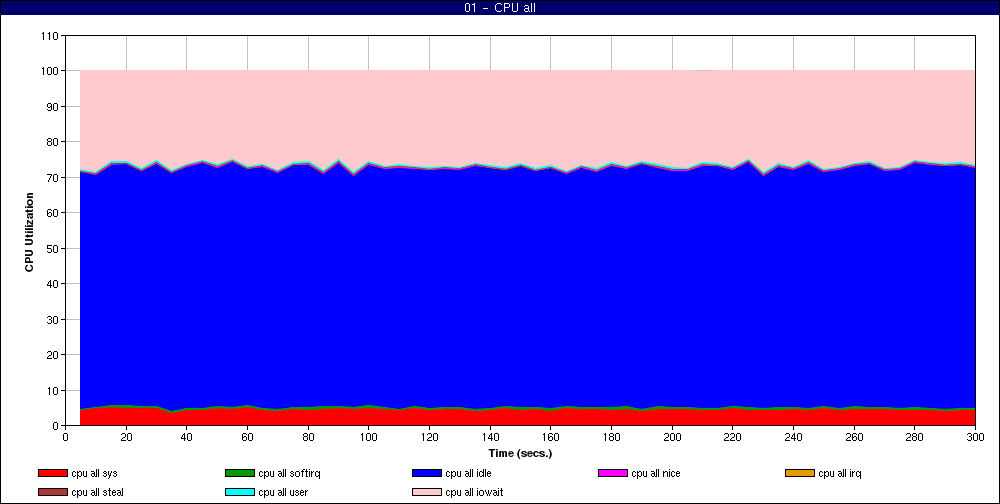Select the 'cpu all user' legend label
This screenshot has width=1000, height=504.
click(x=283, y=492)
